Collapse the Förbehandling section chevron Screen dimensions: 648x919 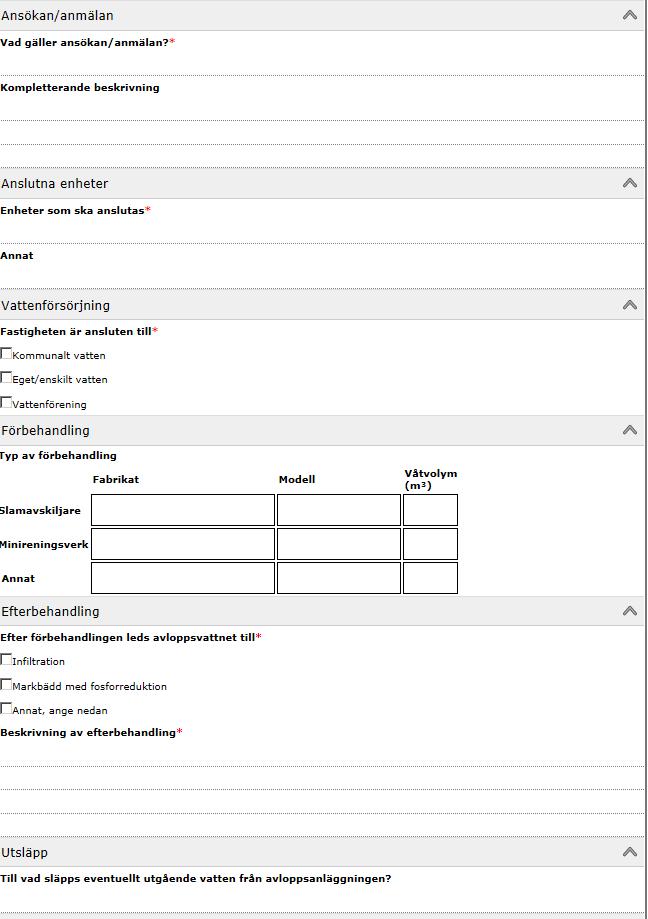click(630, 430)
